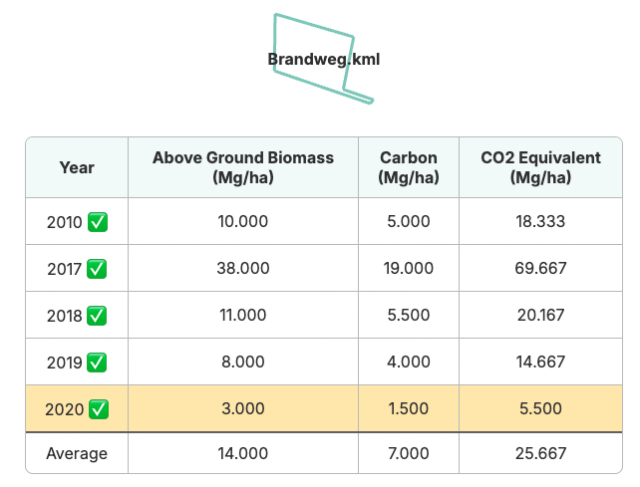The height and width of the screenshot is (487, 640).
Task: Click the Average row label
Action: point(77,453)
